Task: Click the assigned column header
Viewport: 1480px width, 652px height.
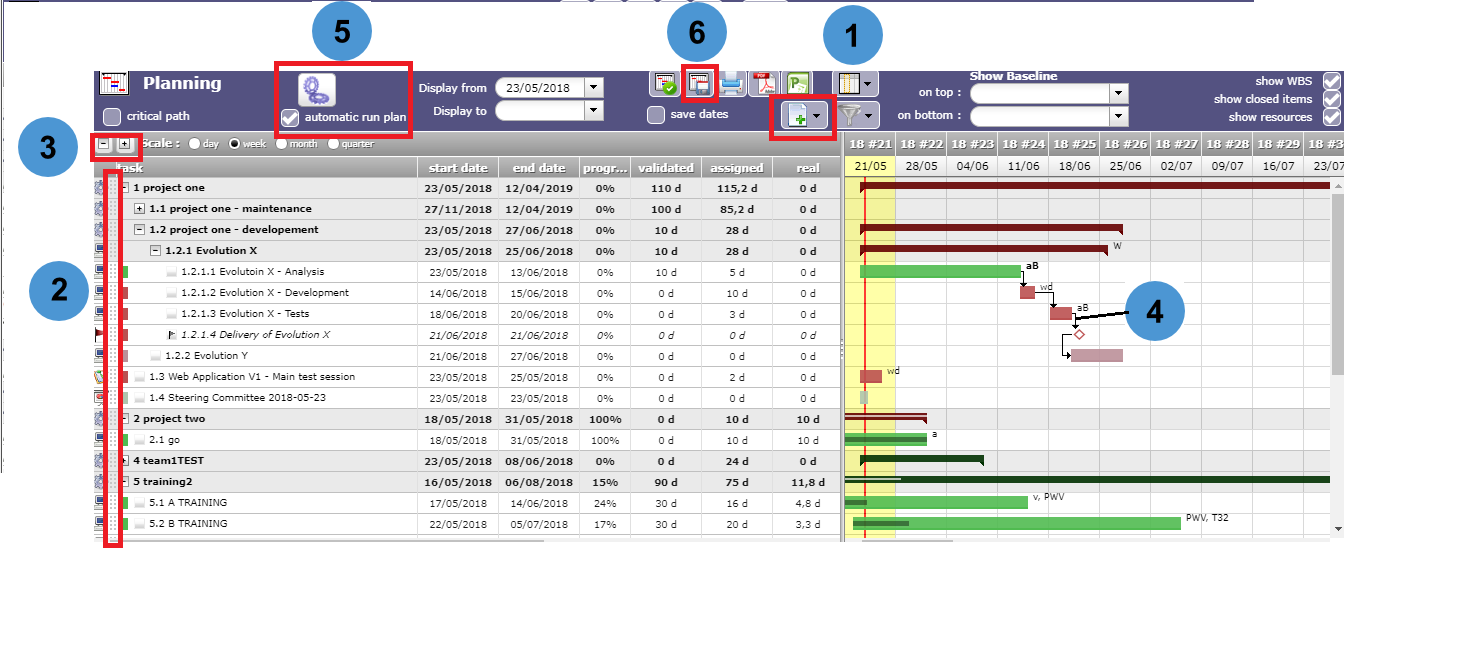Action: pos(736,168)
